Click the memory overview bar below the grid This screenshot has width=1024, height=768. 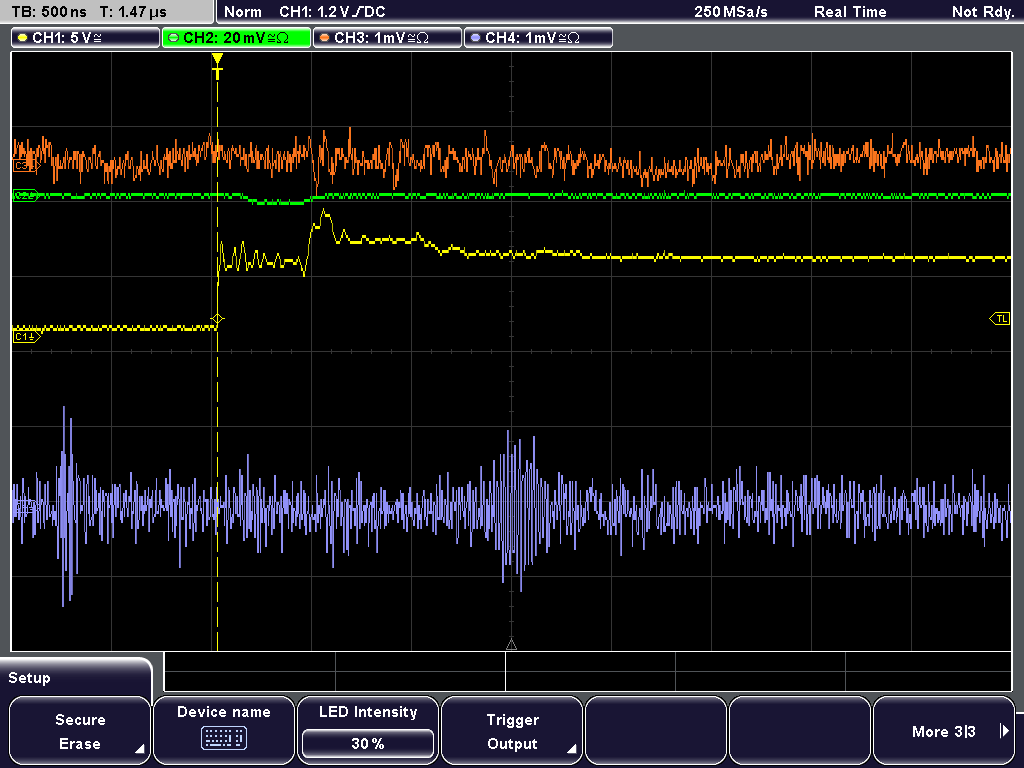pyautogui.click(x=588, y=672)
